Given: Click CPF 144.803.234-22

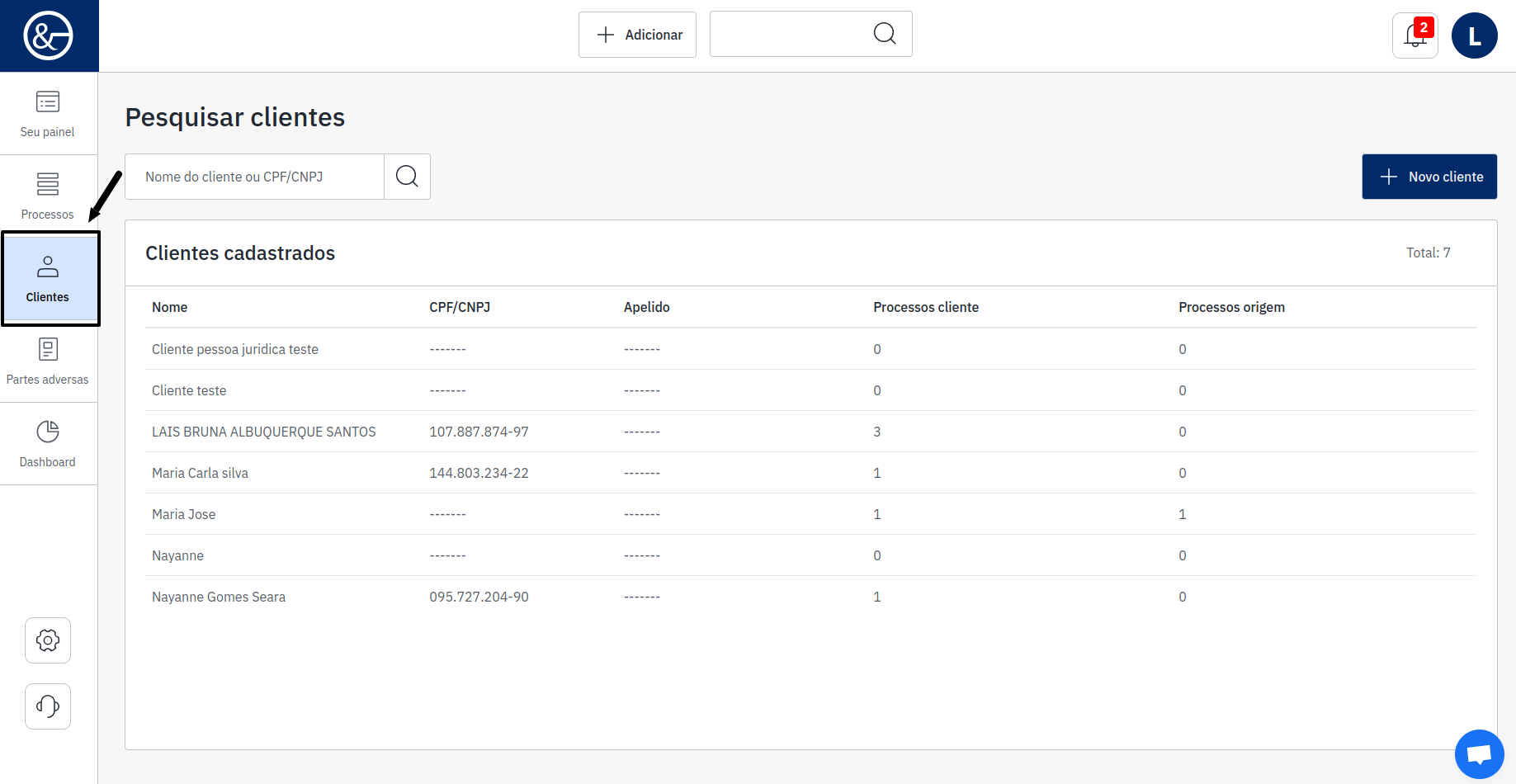Looking at the screenshot, I should [479, 473].
